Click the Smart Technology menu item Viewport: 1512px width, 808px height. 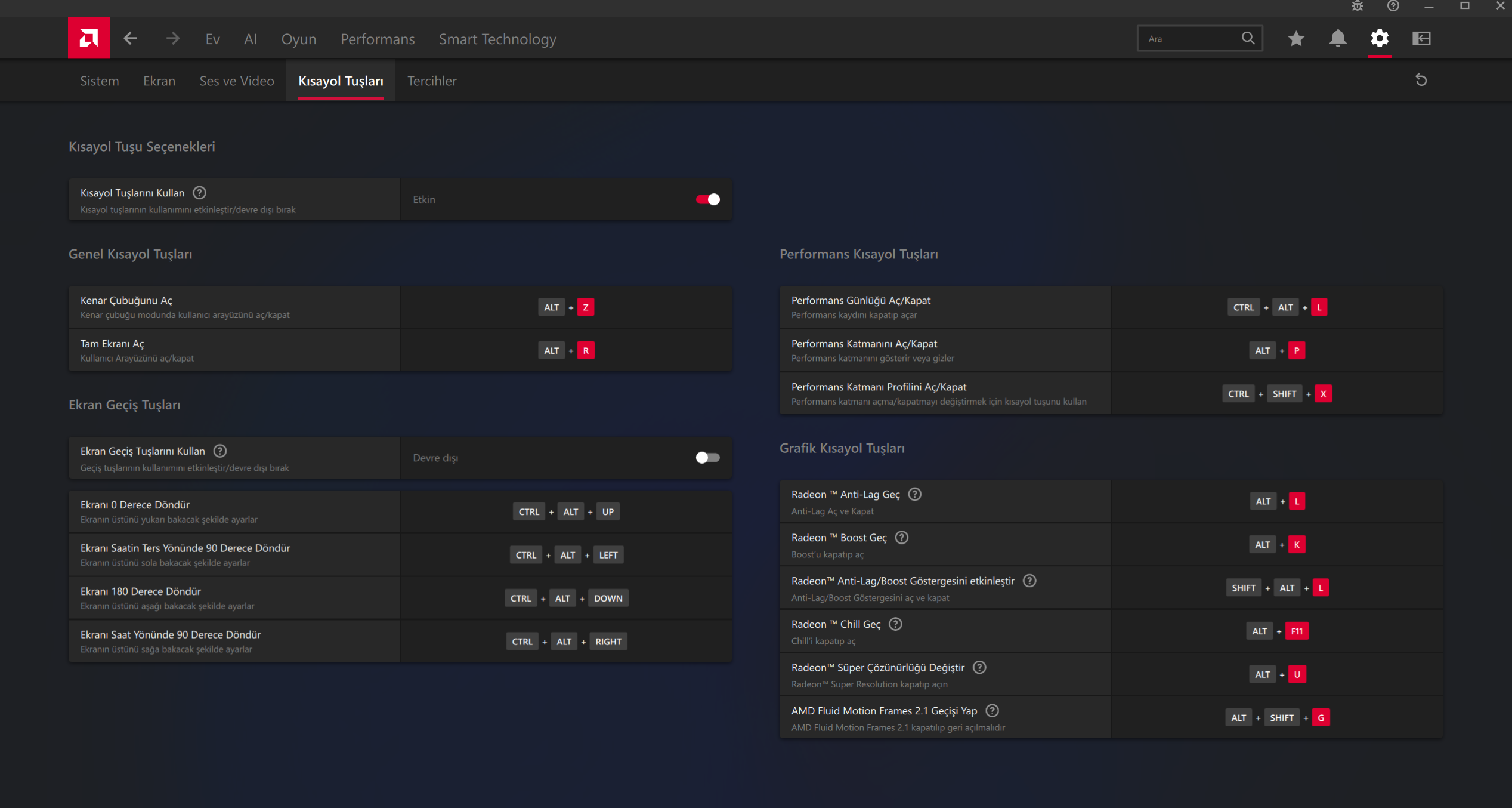[497, 39]
